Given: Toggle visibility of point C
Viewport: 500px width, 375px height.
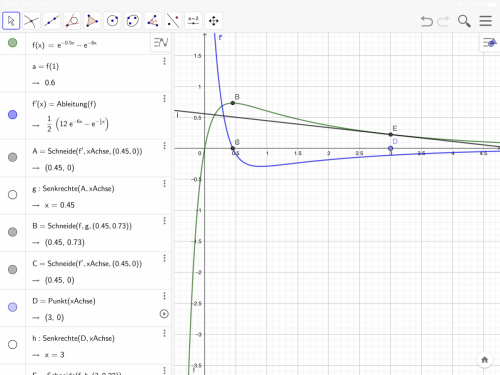Looking at the screenshot, I should point(13,269).
